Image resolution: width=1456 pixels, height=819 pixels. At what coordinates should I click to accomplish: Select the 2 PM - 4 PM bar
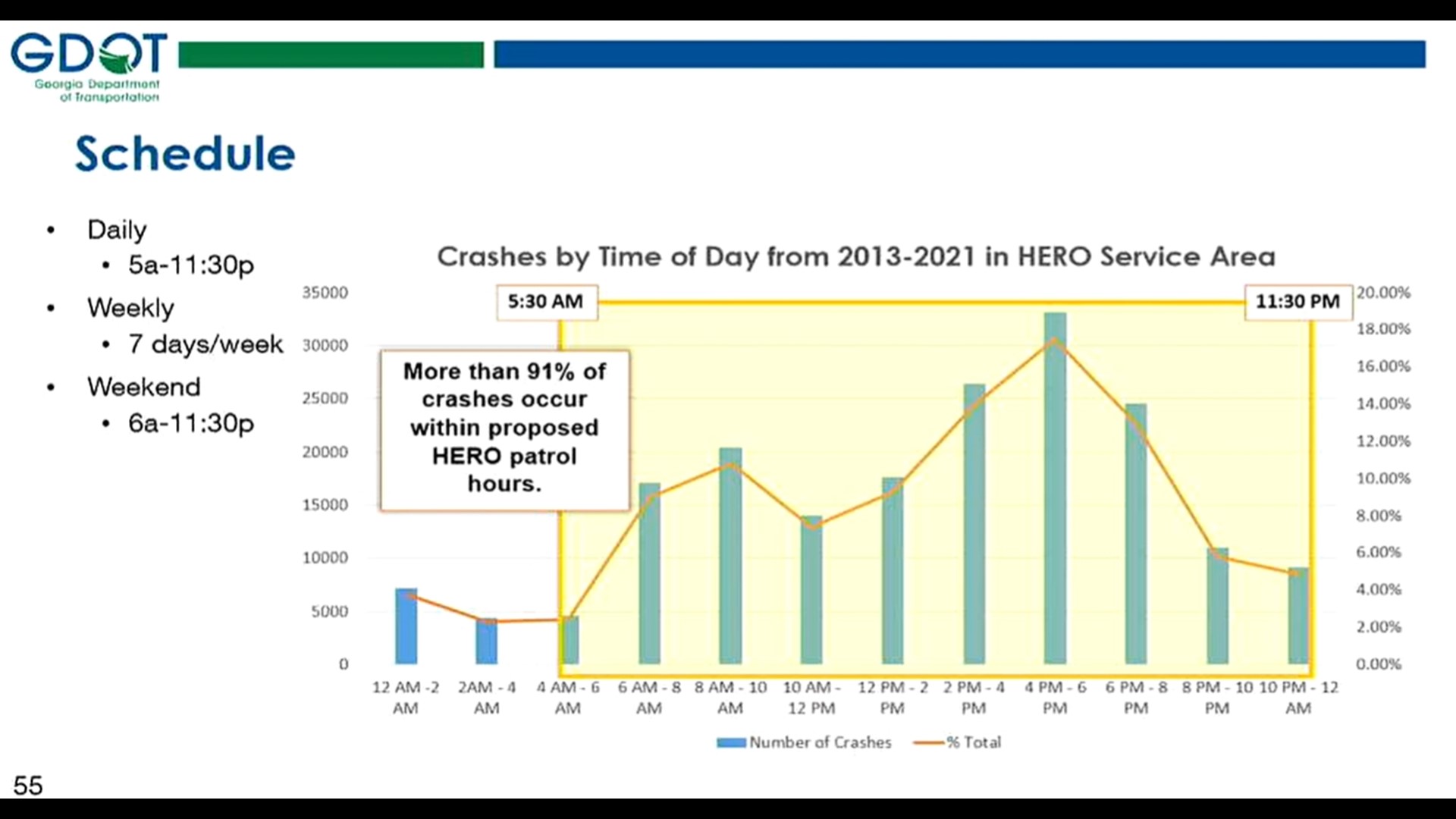(x=974, y=523)
